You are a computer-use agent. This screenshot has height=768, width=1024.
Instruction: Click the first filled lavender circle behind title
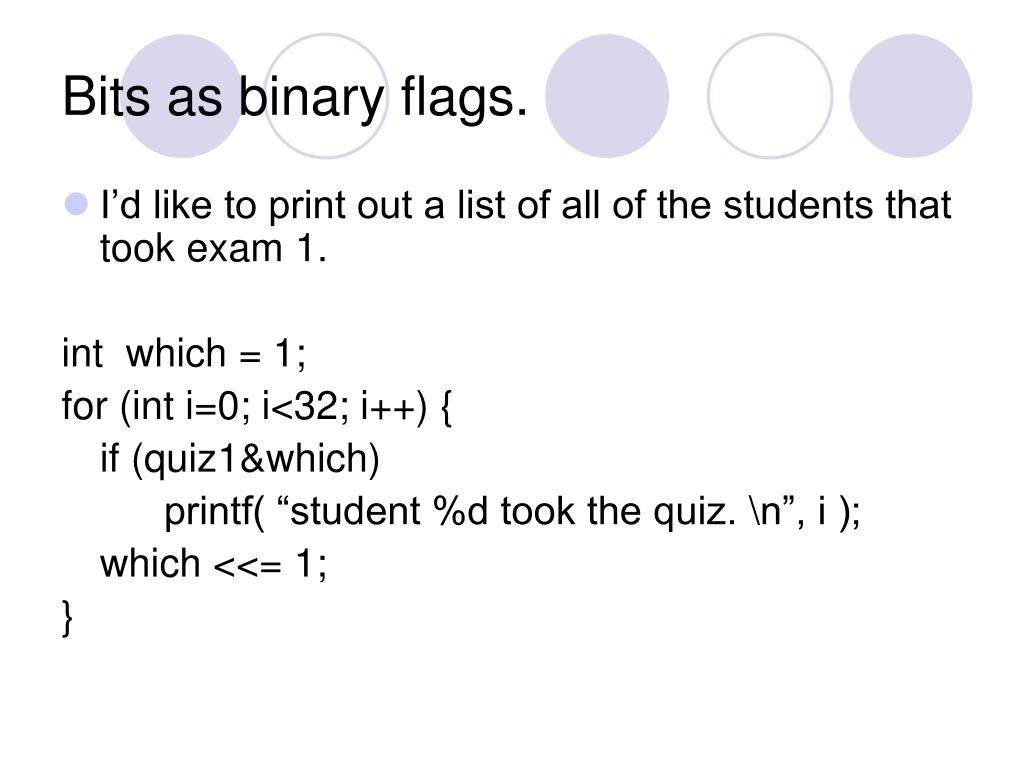coord(182,96)
